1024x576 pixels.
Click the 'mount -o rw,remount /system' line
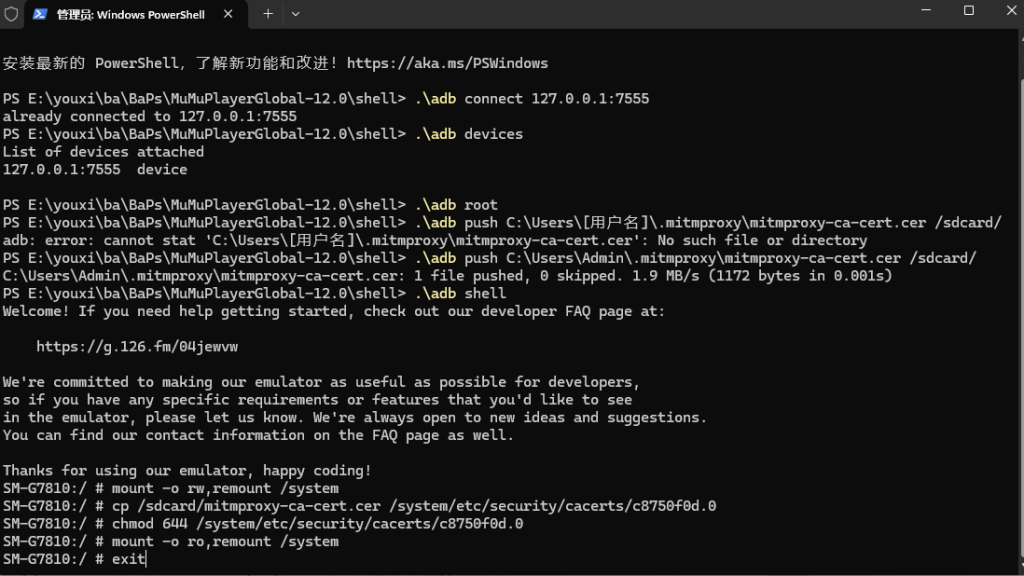[x=170, y=488]
